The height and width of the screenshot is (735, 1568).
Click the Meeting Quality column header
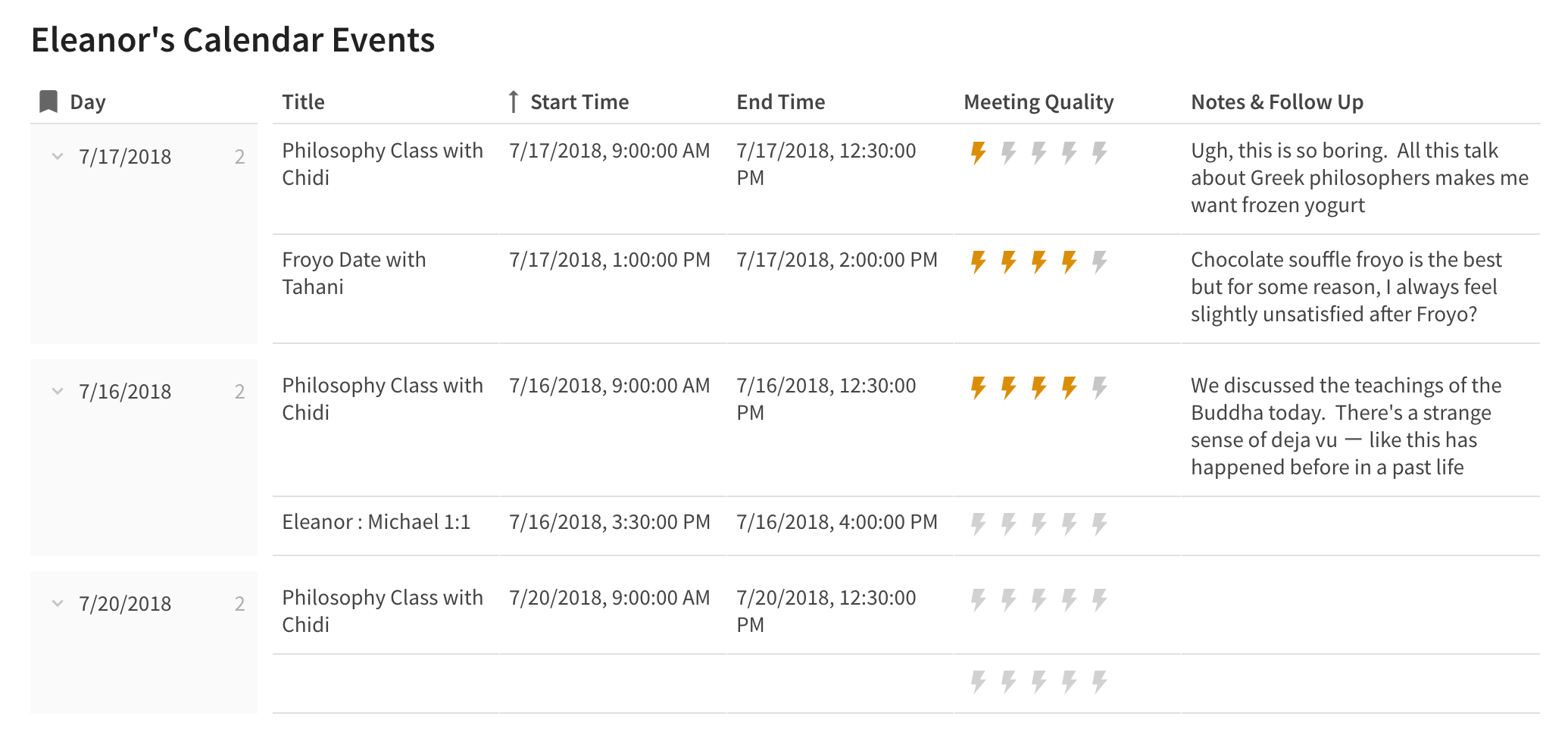(1039, 102)
